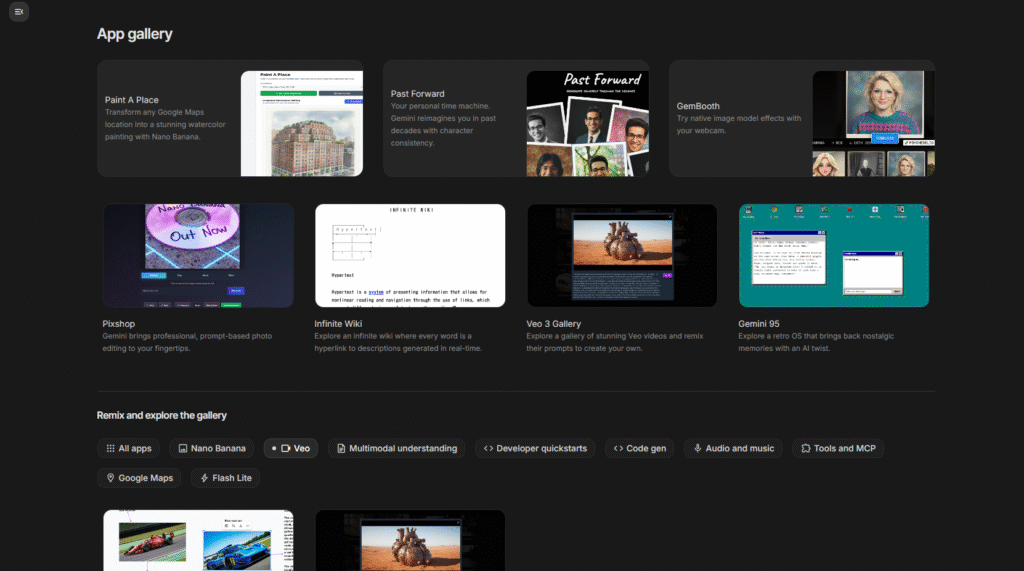This screenshot has height=571, width=1024.
Task: Click the image icon in Nano Banana chip
Action: point(182,449)
